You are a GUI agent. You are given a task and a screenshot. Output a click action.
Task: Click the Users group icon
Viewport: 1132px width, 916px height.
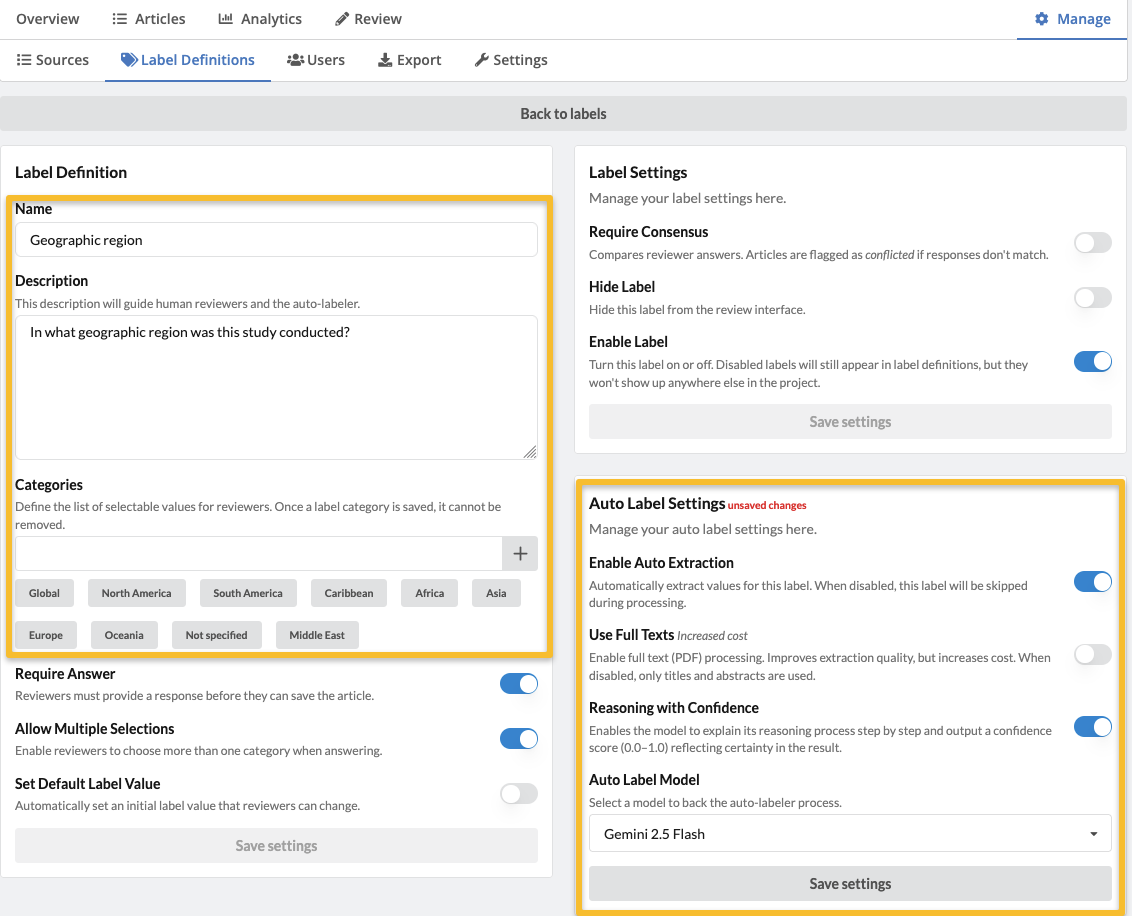295,60
